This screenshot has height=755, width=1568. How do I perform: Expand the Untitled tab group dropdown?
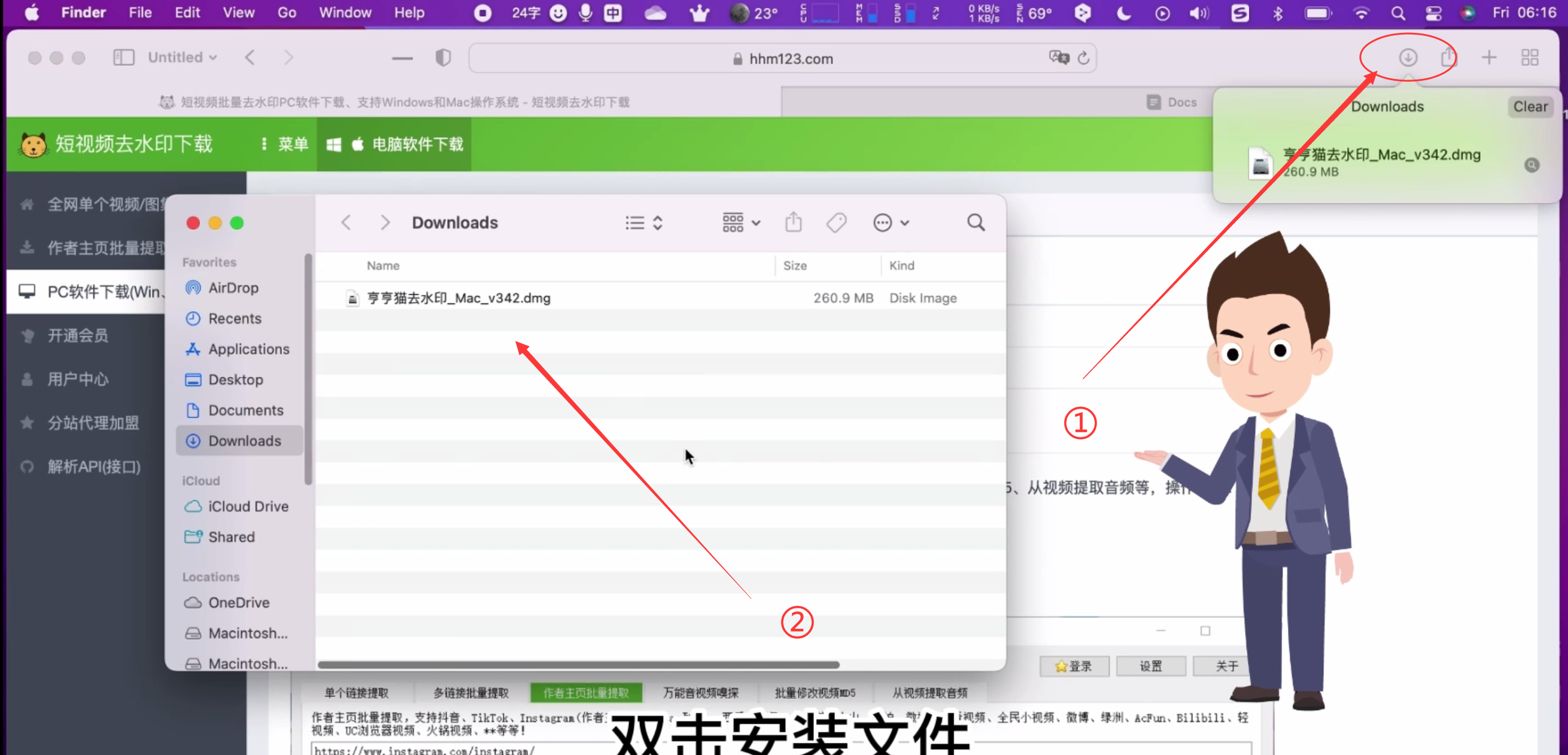coord(183,58)
